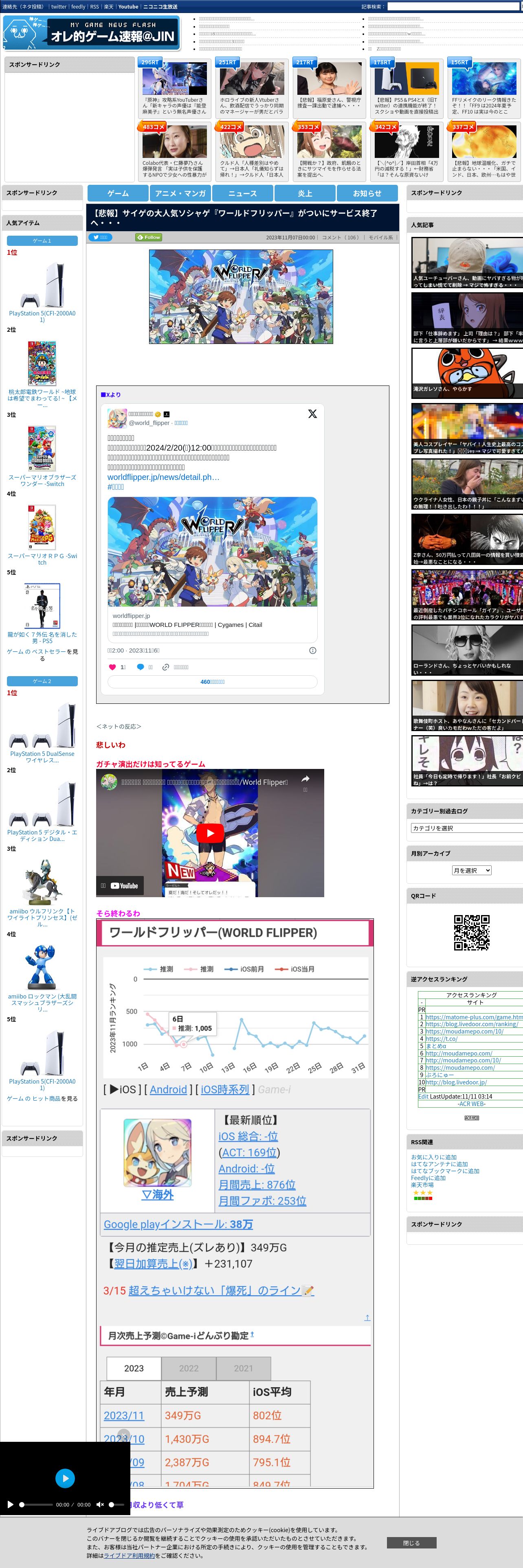Open the カテゴリを選択 category dropdown
This screenshot has height=1568, width=523.
tap(467, 828)
